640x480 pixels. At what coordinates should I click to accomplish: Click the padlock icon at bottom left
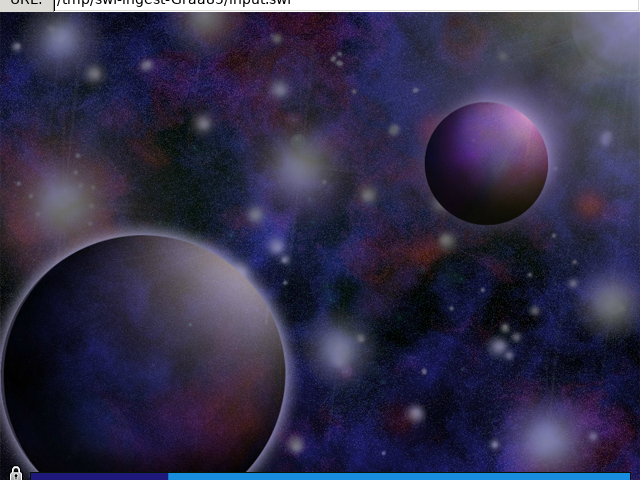click(x=16, y=473)
